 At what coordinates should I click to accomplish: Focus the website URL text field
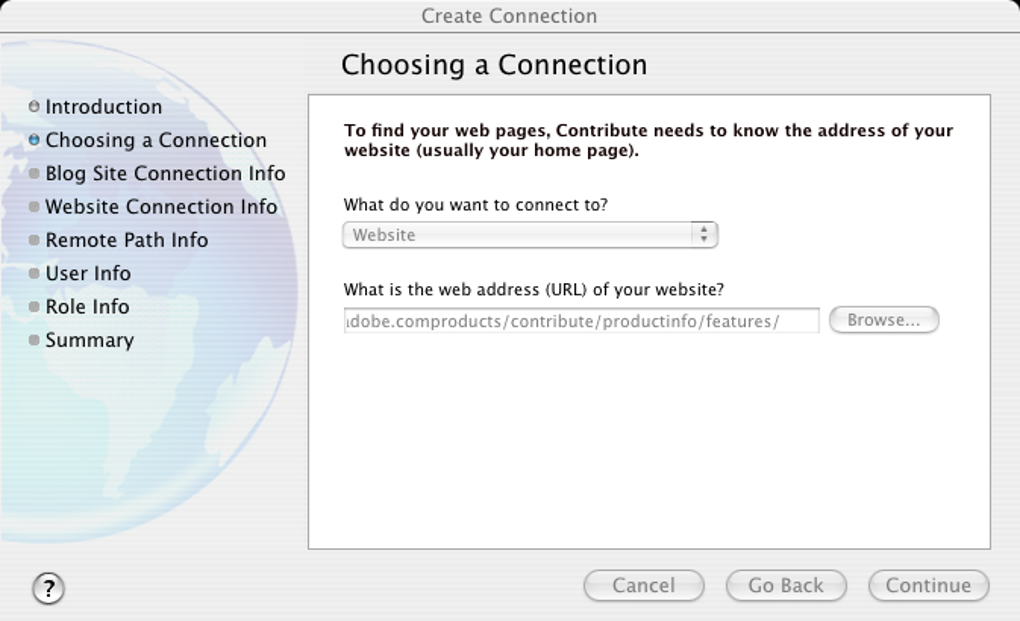[x=581, y=321]
